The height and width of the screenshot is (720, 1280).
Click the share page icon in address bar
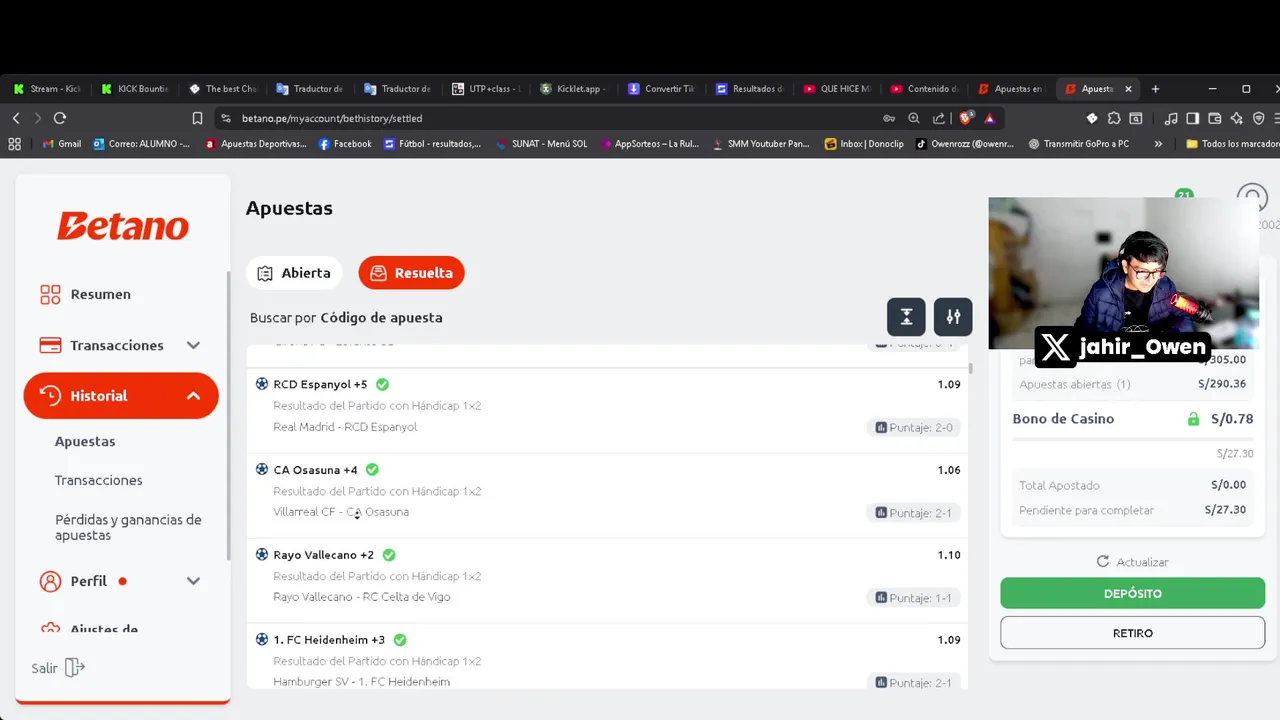click(x=939, y=118)
